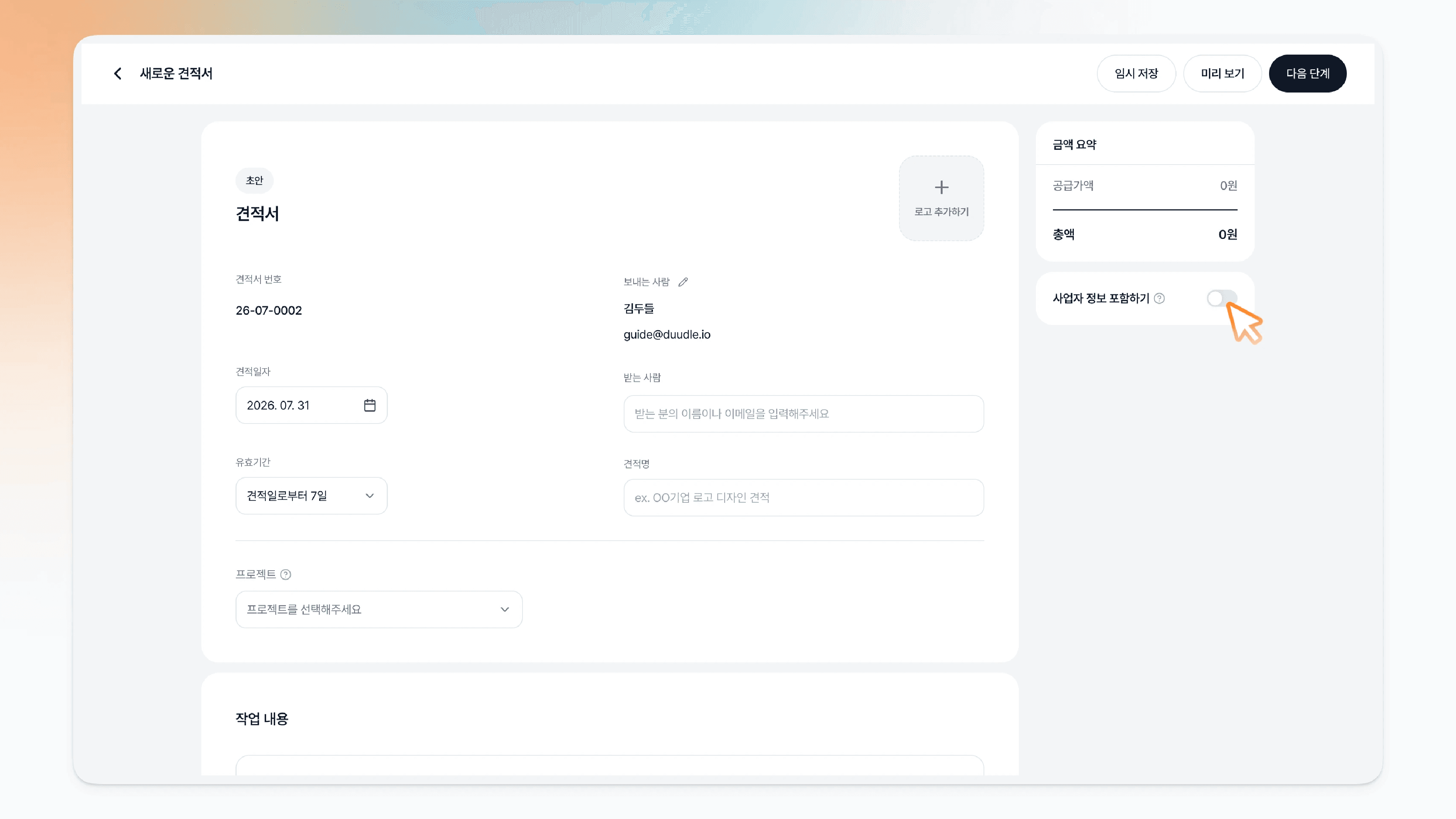Click the sender email guide@duudle.io

(667, 334)
